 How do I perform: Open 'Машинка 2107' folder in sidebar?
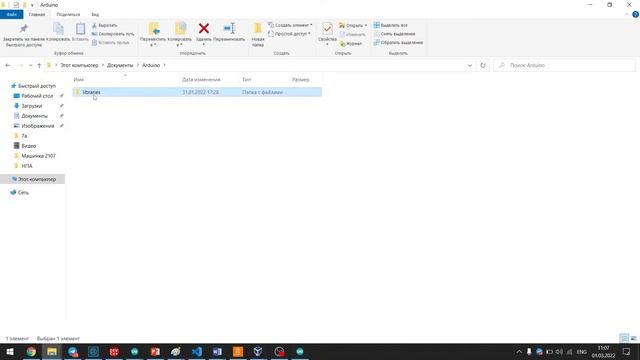35,156
